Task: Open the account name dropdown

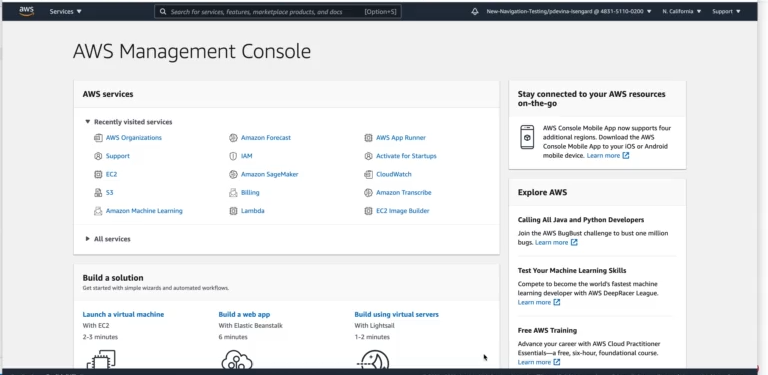Action: tap(569, 11)
